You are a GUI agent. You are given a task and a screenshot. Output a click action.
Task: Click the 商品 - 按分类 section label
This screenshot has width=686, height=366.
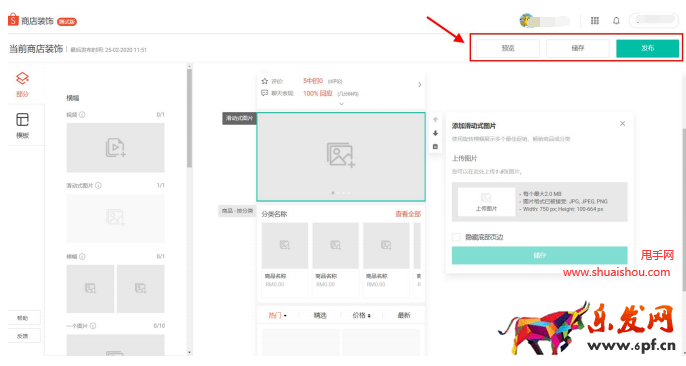pos(237,211)
